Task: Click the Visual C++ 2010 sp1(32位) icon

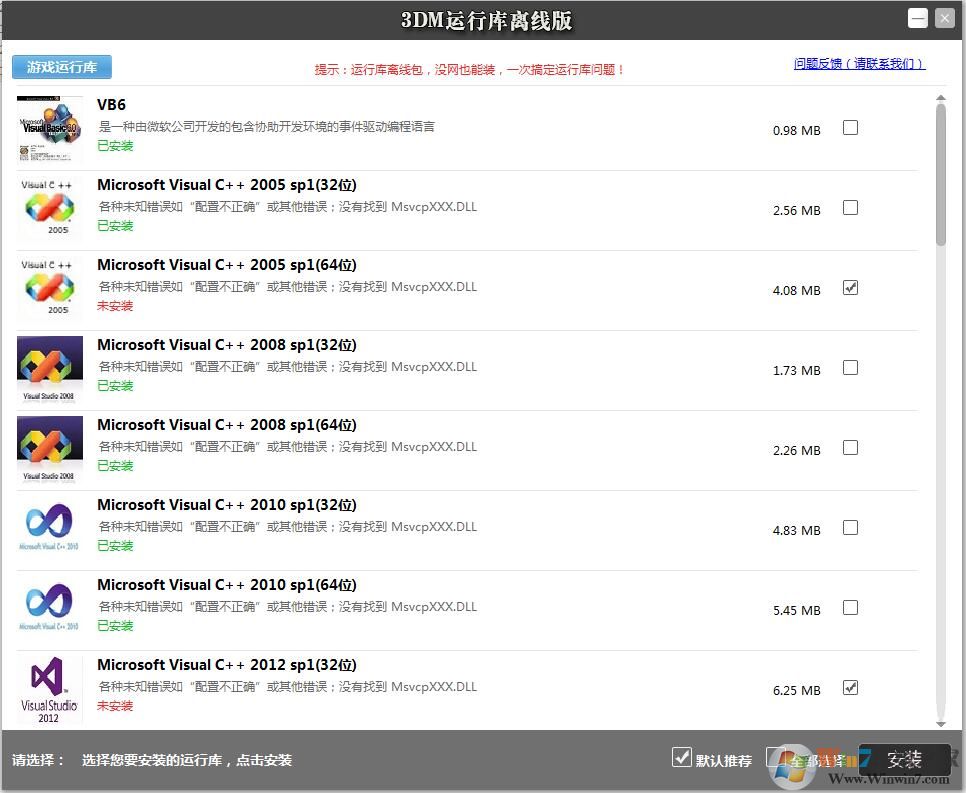Action: [x=49, y=528]
